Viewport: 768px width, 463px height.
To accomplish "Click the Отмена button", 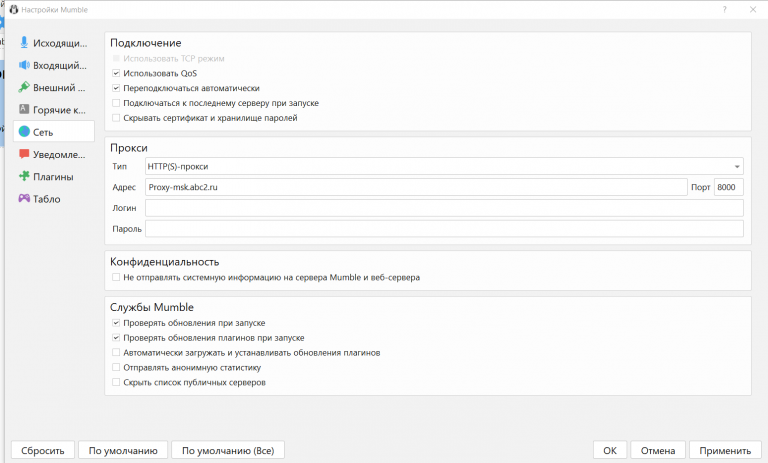I will tap(658, 450).
